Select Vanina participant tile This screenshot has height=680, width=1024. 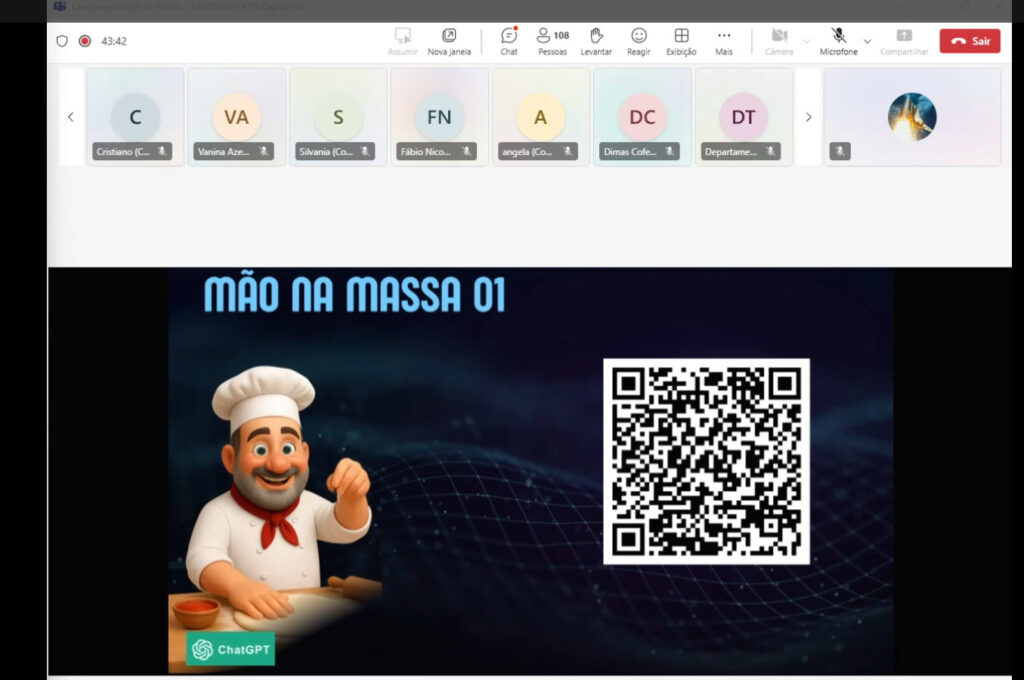click(236, 117)
